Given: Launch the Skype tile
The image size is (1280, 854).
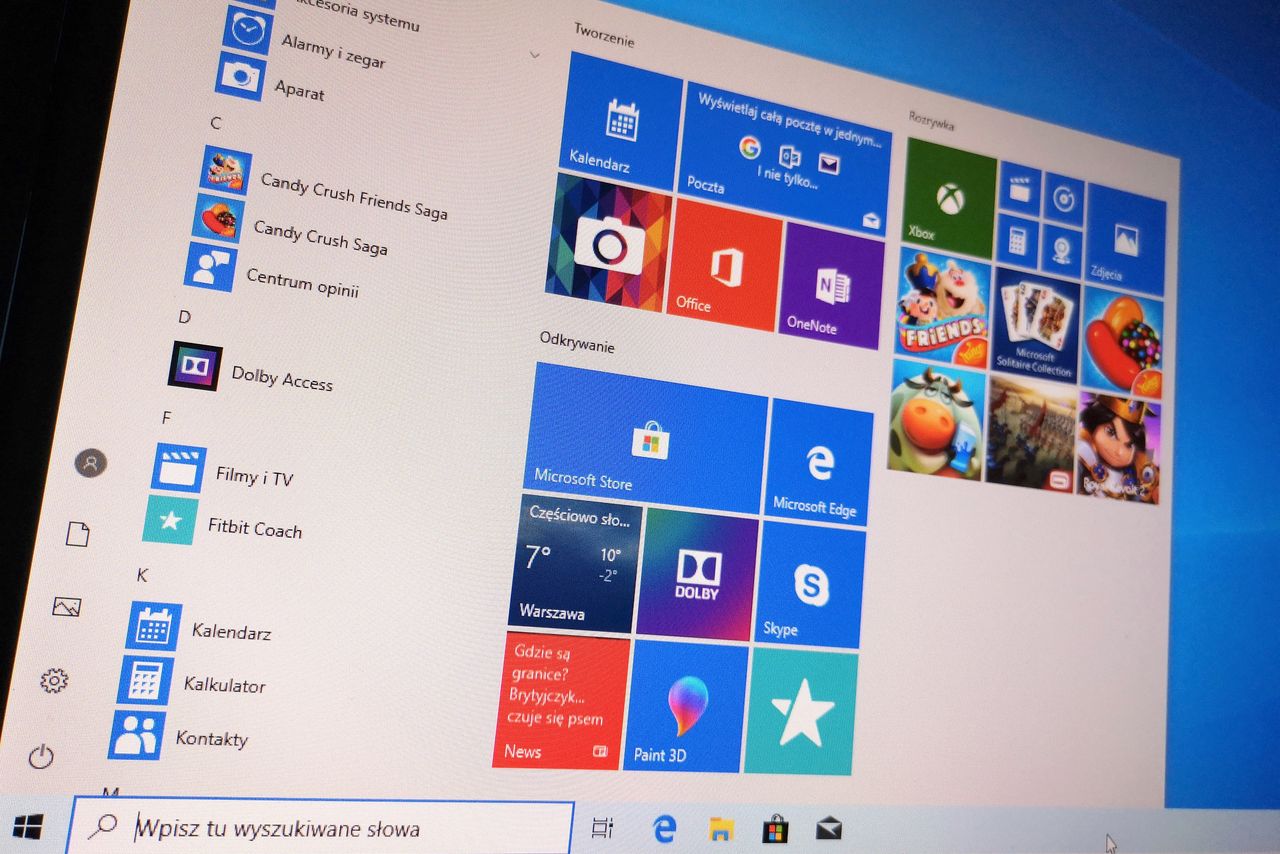Looking at the screenshot, I should pyautogui.click(x=808, y=585).
